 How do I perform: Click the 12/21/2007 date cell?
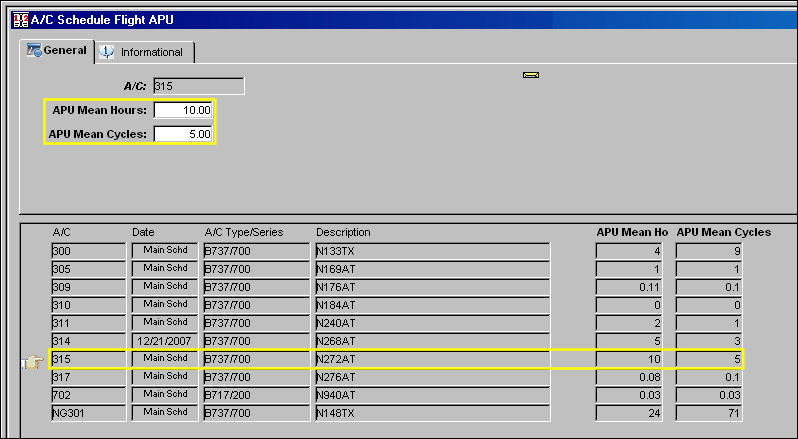[165, 341]
